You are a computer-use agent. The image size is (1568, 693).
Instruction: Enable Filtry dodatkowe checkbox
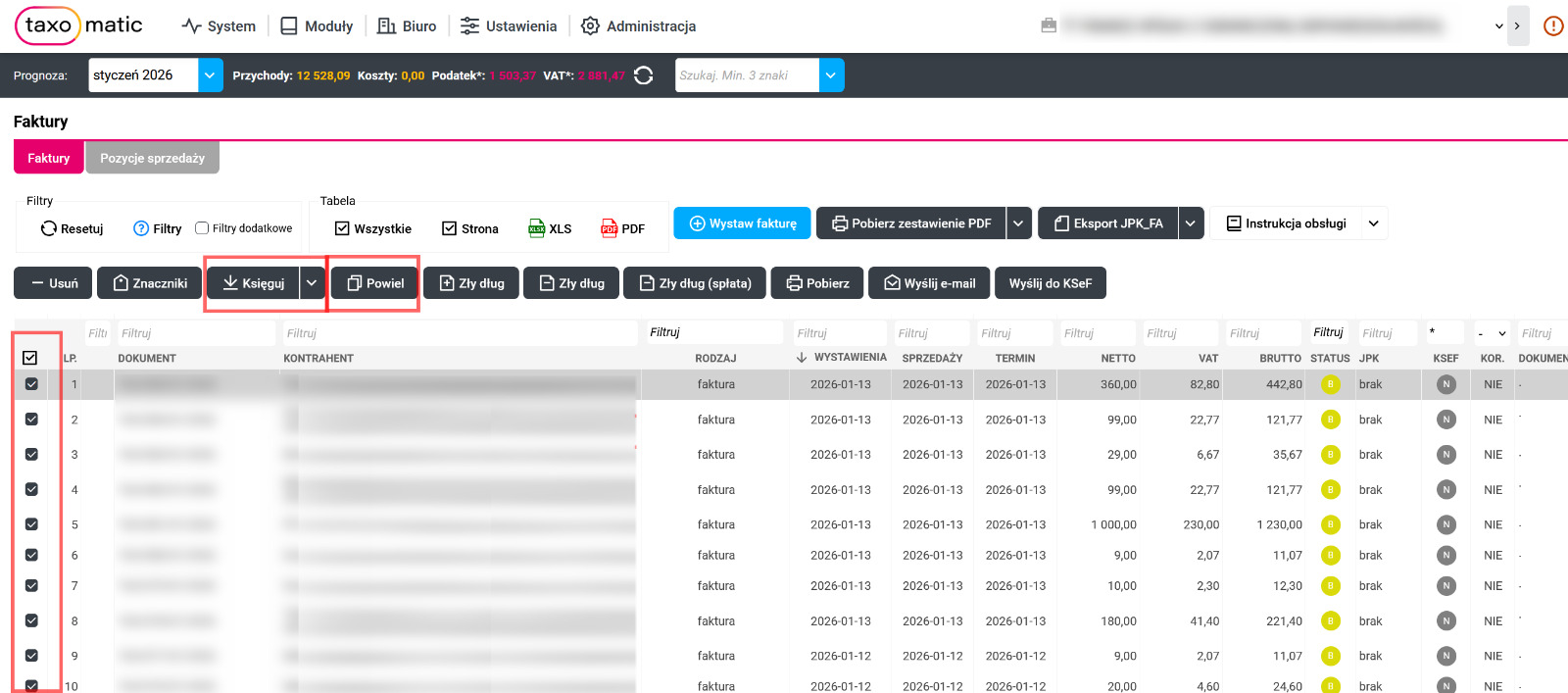[x=202, y=228]
